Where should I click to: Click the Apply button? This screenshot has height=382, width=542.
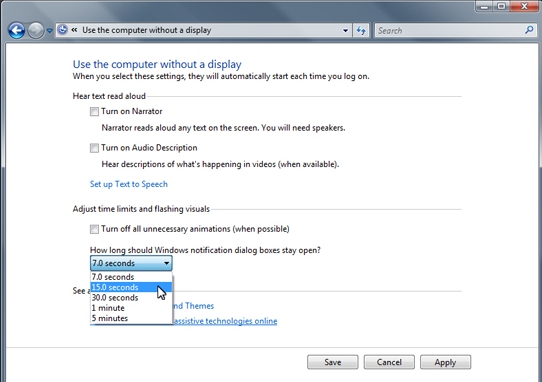[445, 362]
